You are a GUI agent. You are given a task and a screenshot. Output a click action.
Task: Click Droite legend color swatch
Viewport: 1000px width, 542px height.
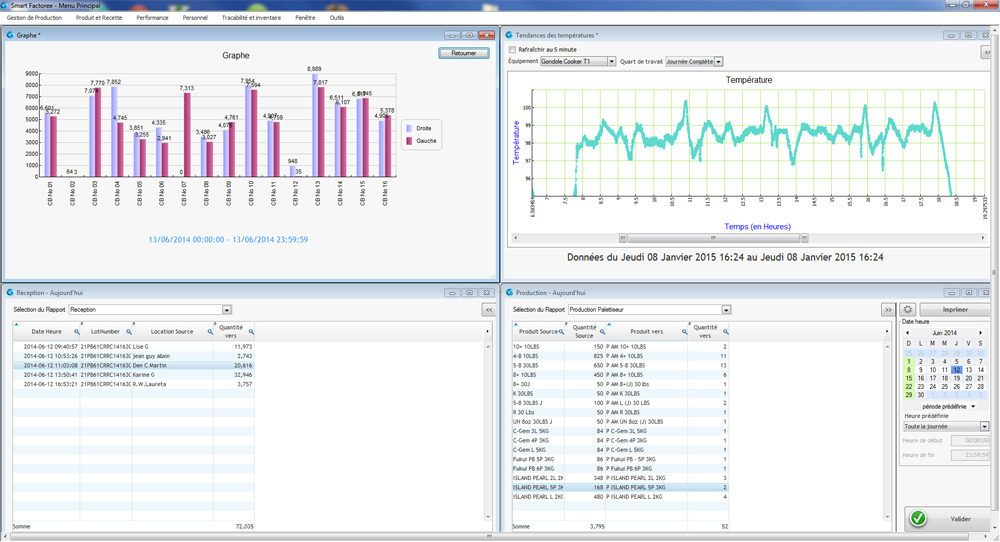(409, 128)
